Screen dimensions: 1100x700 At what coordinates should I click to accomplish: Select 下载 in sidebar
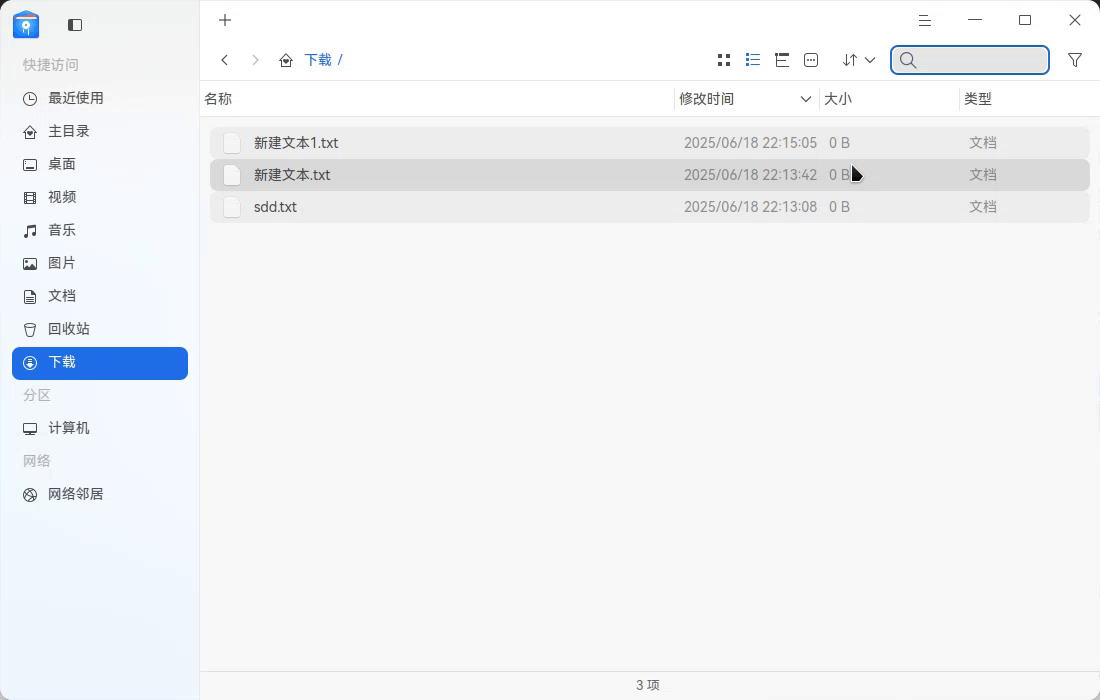tap(100, 363)
